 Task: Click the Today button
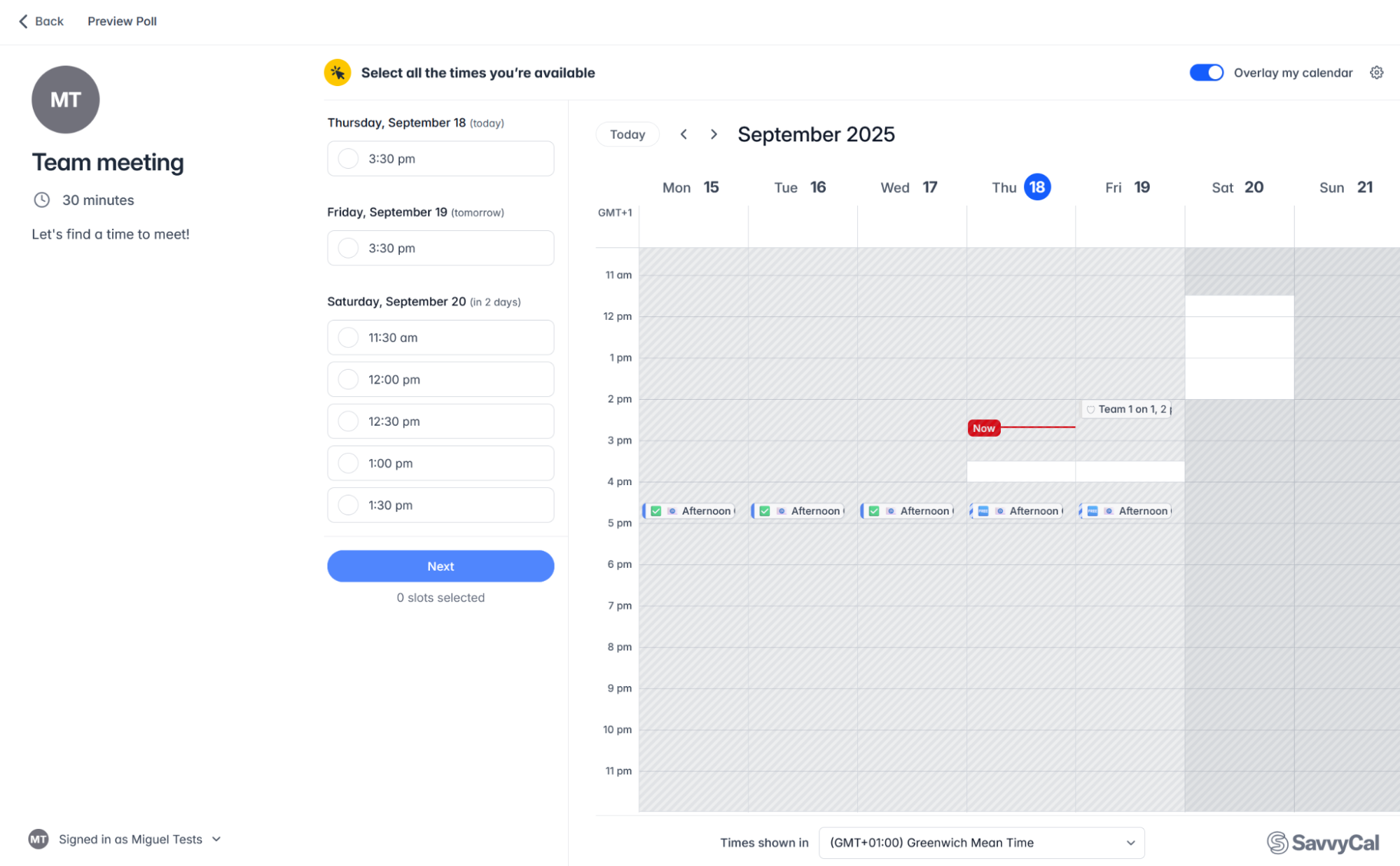tap(627, 134)
